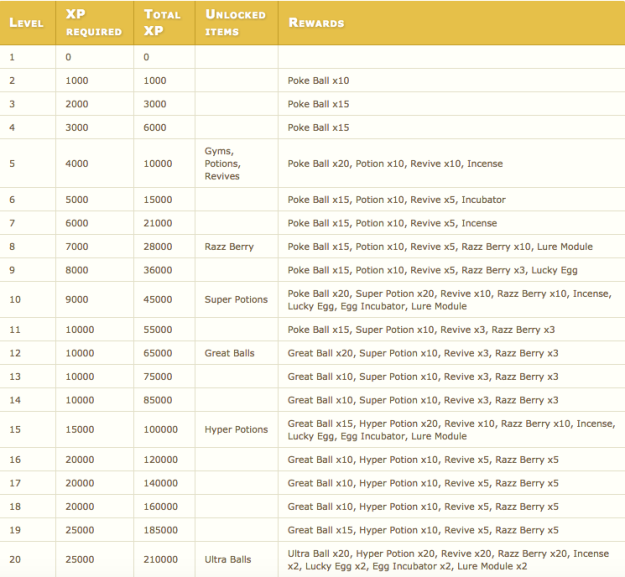Click the Gyms, Potions, Revives unlocked cell
Screen dimensions: 625x577
click(x=223, y=163)
